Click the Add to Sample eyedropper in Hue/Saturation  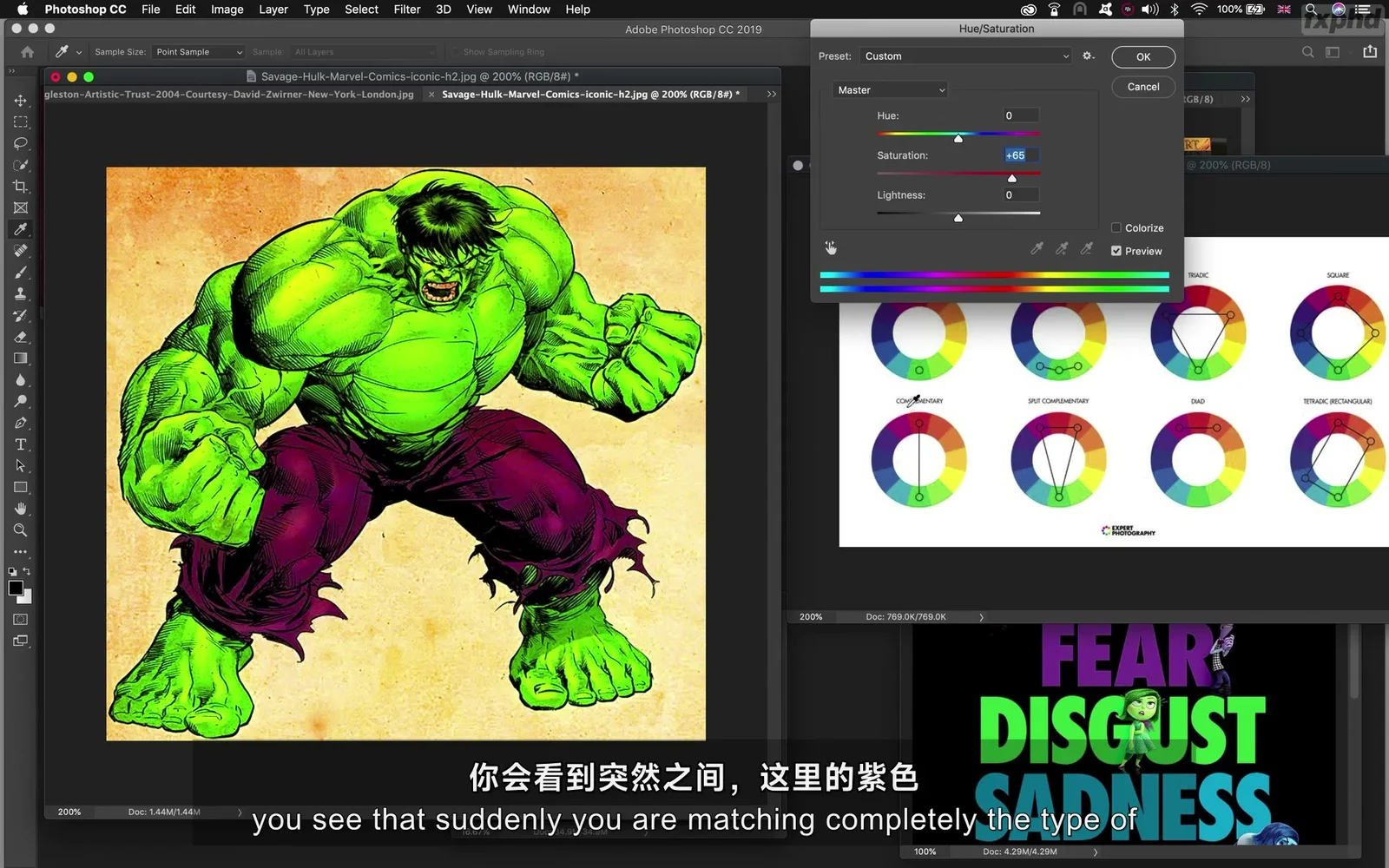1062,249
